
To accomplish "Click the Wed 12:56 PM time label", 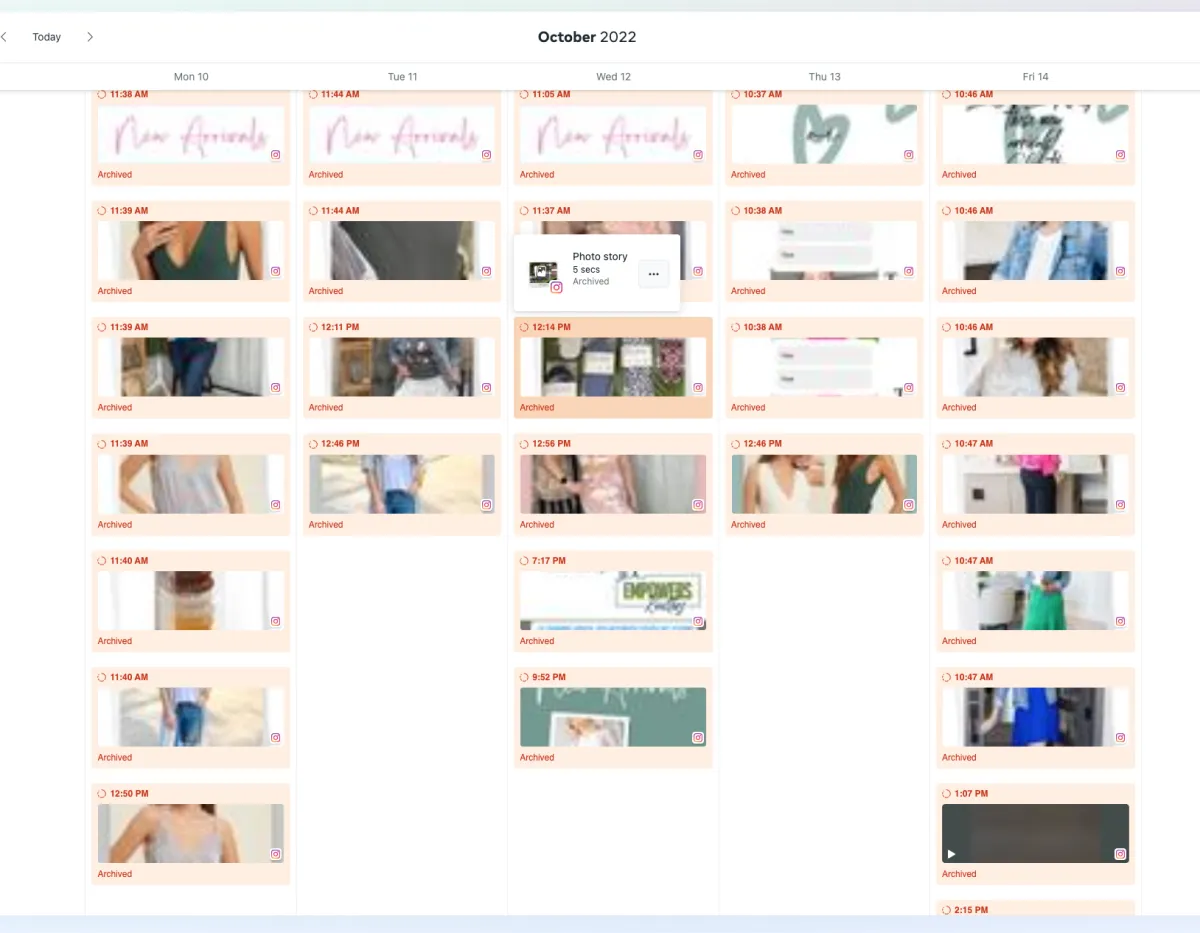I will (x=551, y=444).
